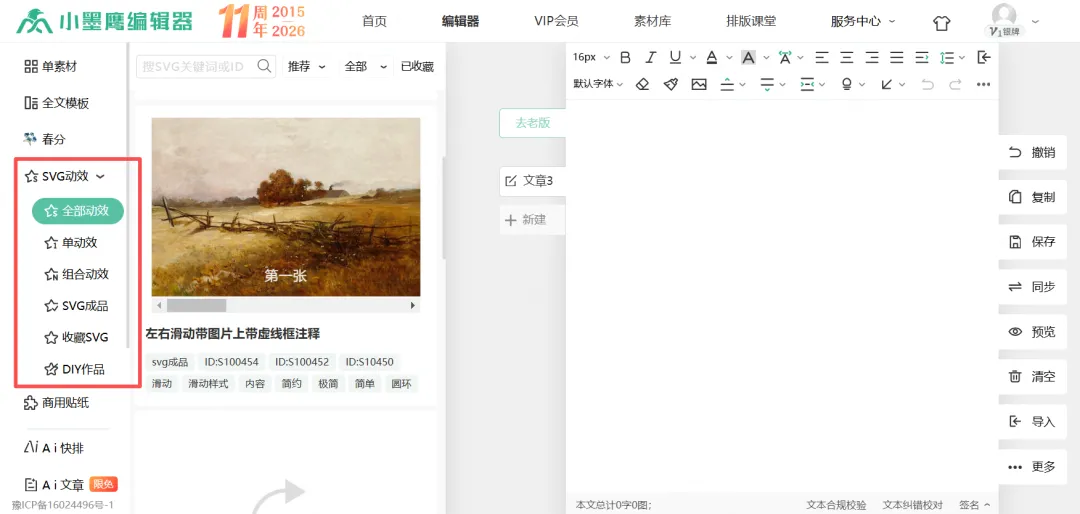Apply center text alignment

847,57
